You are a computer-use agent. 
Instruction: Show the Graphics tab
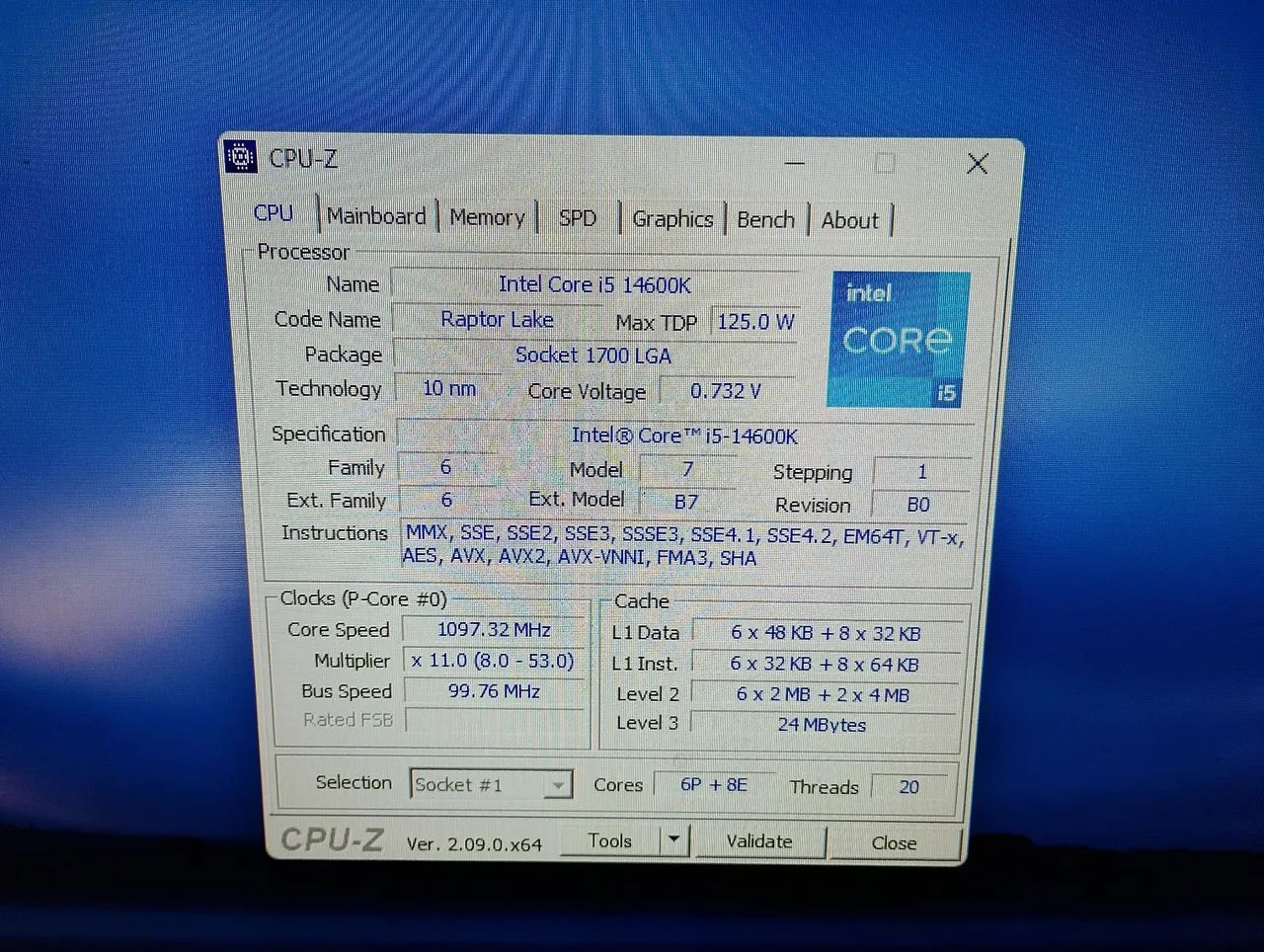click(672, 219)
